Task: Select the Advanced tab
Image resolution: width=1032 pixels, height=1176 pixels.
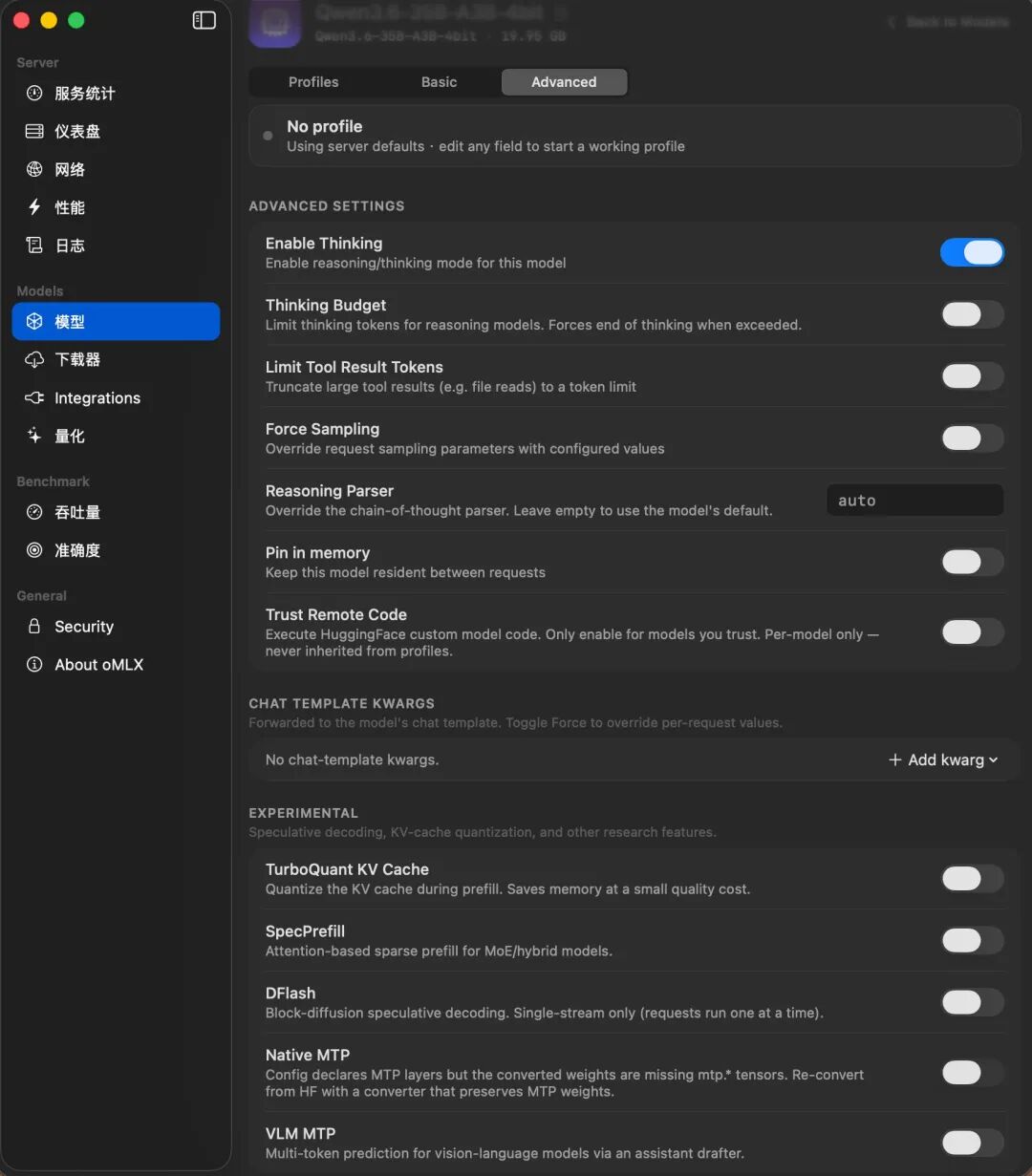Action: tap(564, 82)
